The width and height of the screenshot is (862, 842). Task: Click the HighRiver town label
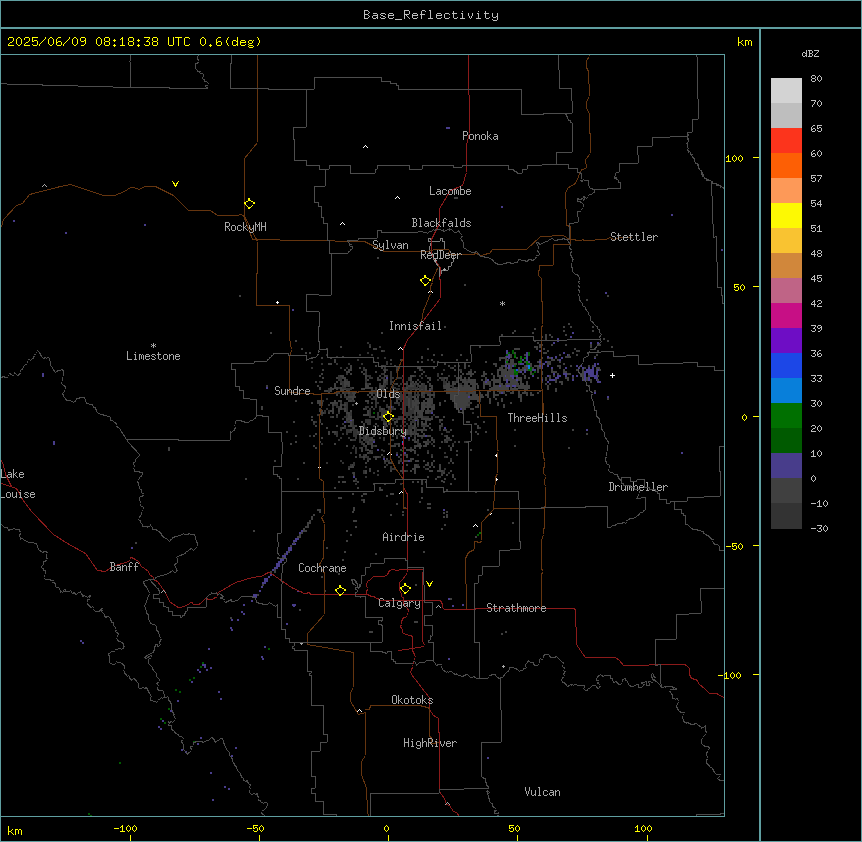tap(430, 743)
